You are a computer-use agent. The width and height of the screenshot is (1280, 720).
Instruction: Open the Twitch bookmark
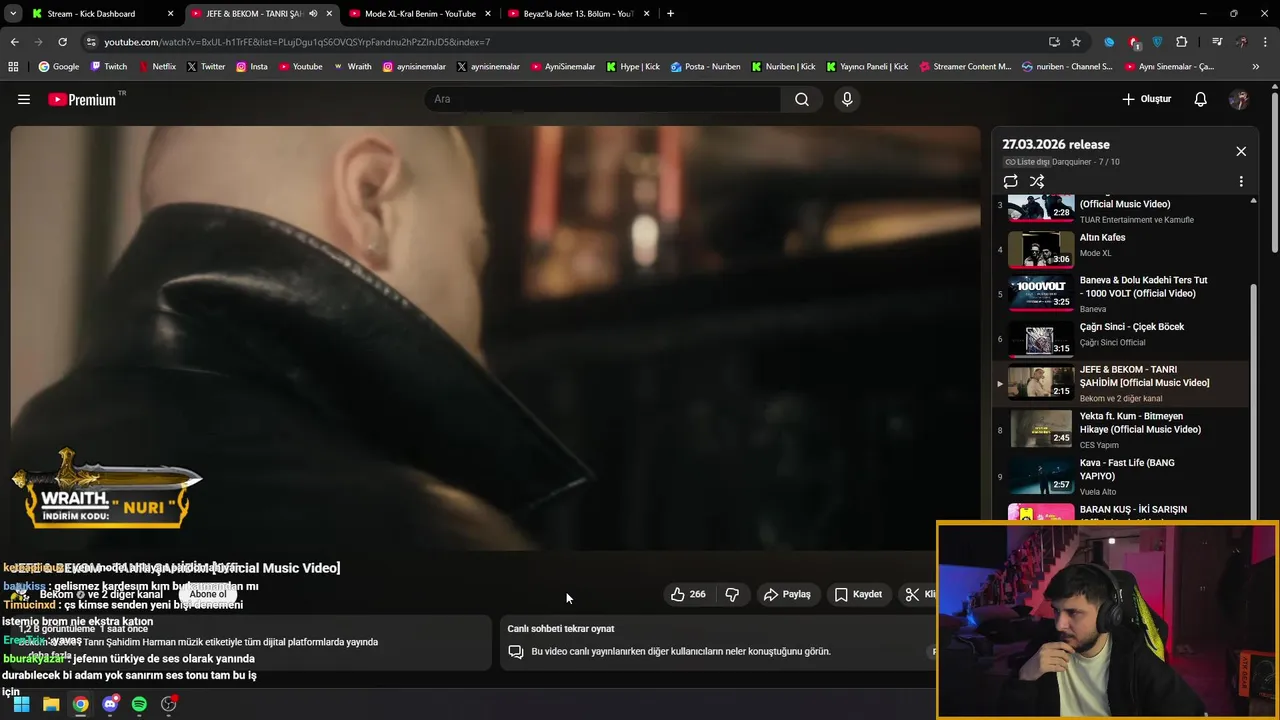108,67
